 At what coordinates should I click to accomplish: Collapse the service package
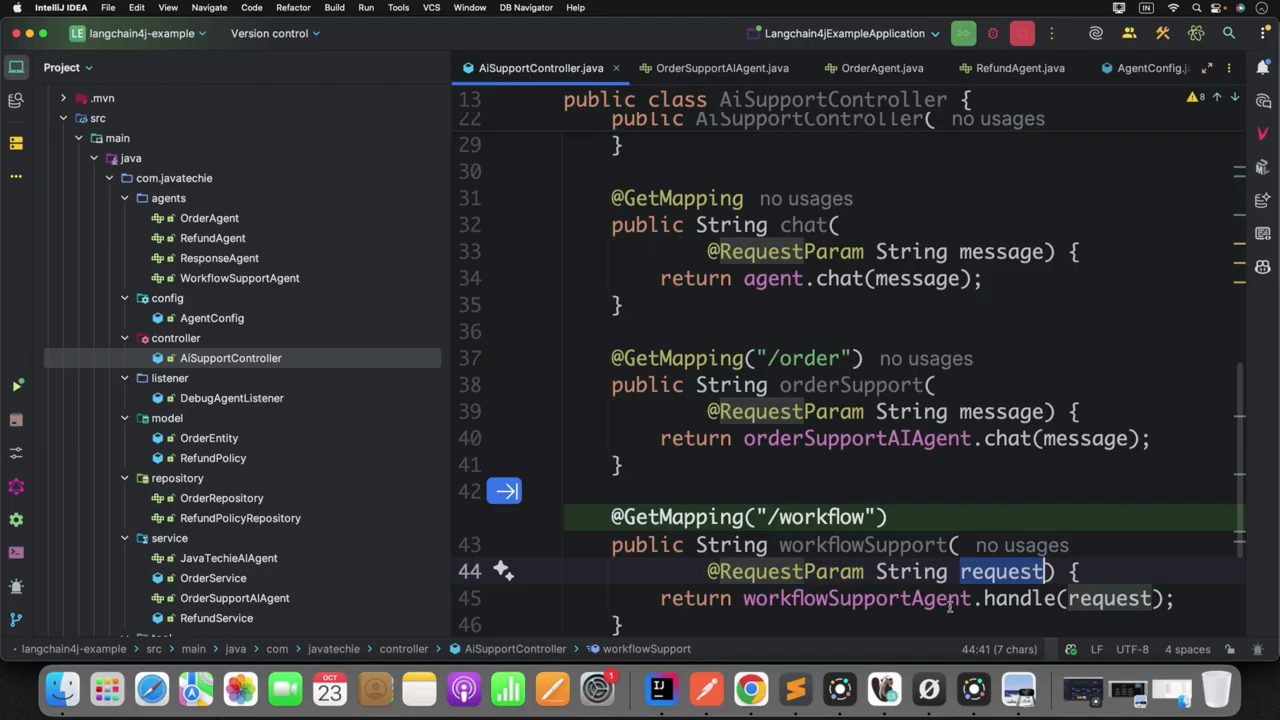coord(125,538)
